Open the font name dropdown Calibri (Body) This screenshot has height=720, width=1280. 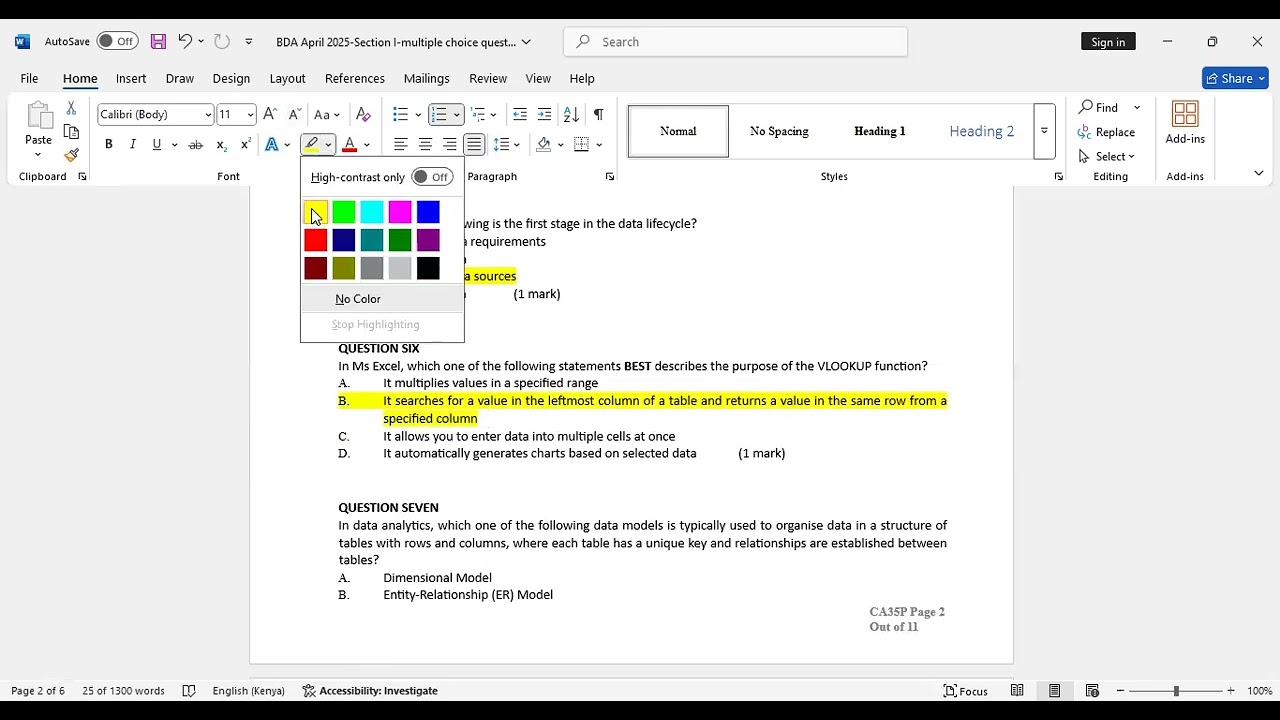[208, 114]
